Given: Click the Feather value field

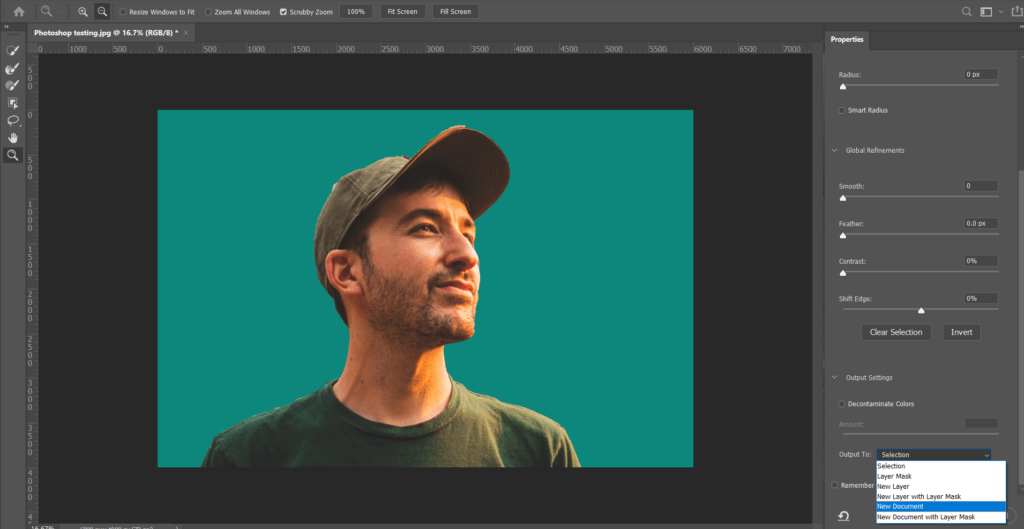Looking at the screenshot, I should click(x=981, y=223).
